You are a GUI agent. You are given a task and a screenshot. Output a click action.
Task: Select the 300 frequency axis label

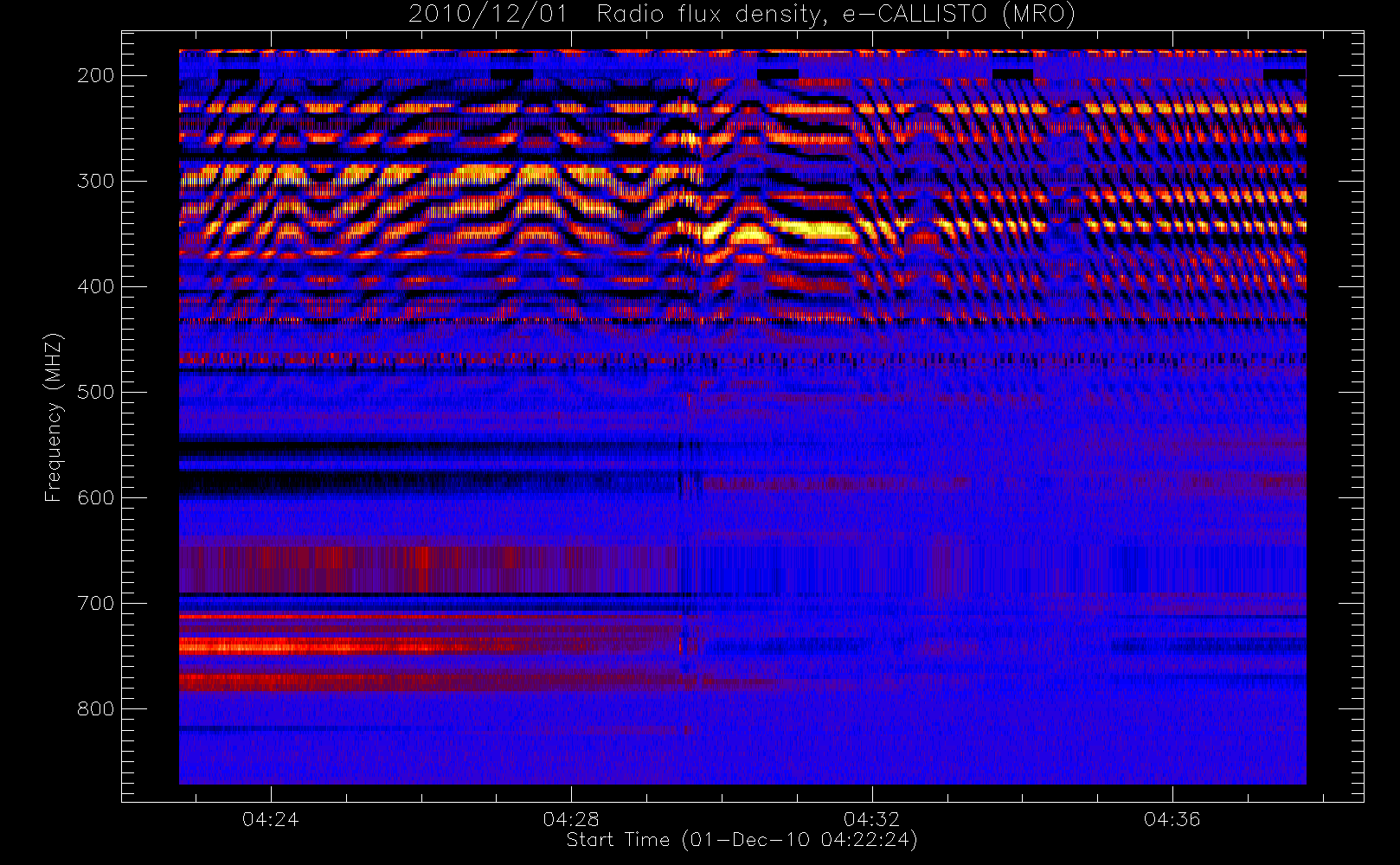coord(95,181)
